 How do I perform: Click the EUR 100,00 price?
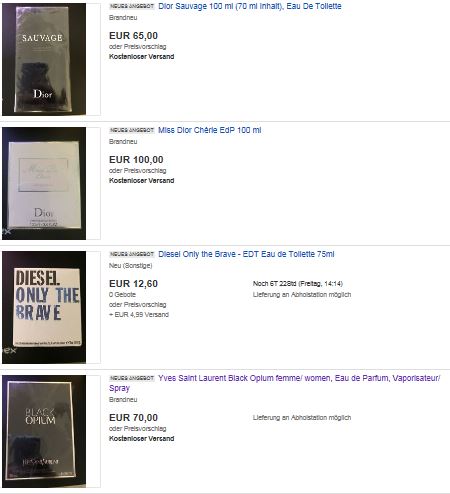136,160
